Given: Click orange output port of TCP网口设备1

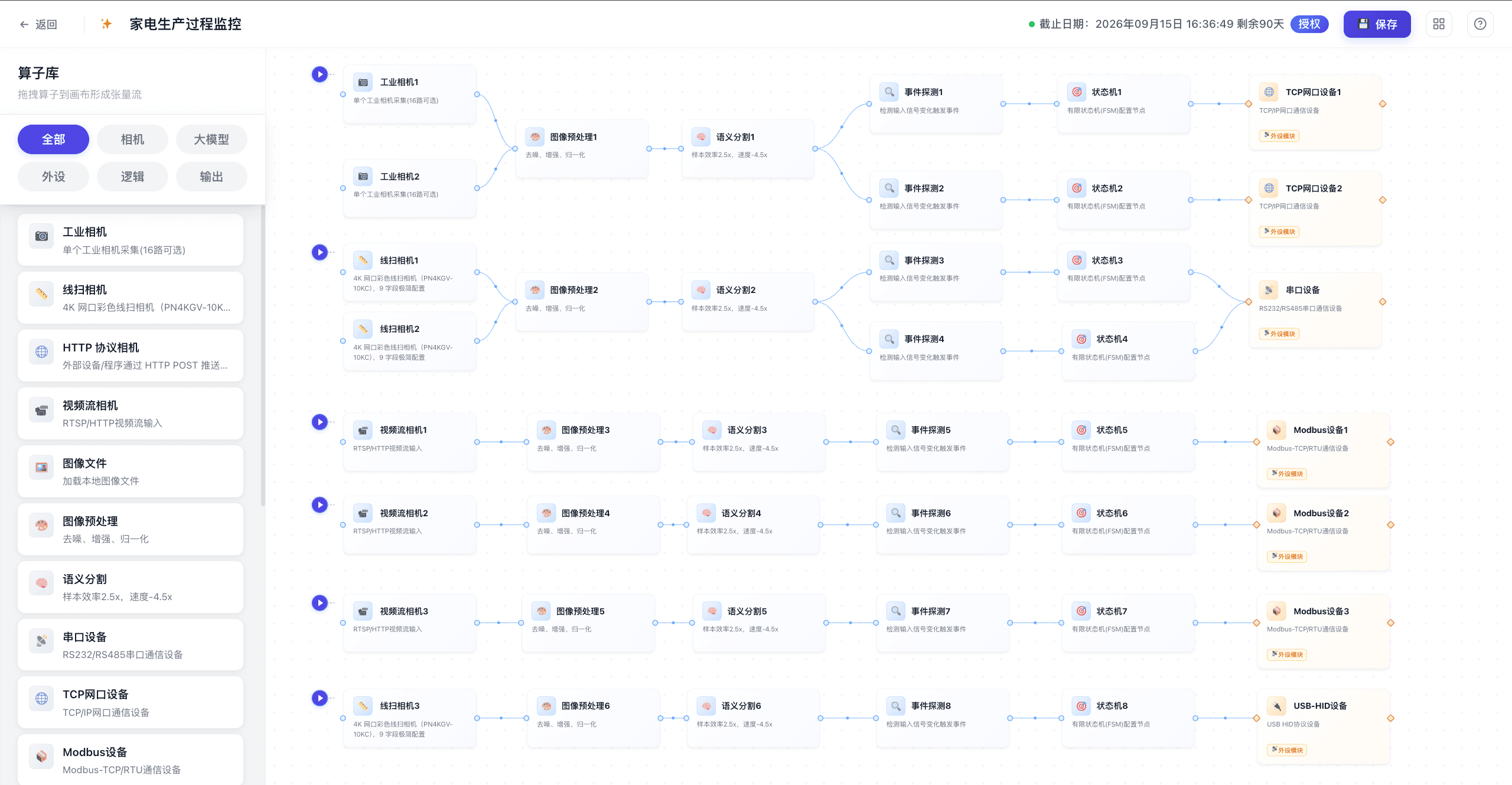Looking at the screenshot, I should [x=1383, y=104].
